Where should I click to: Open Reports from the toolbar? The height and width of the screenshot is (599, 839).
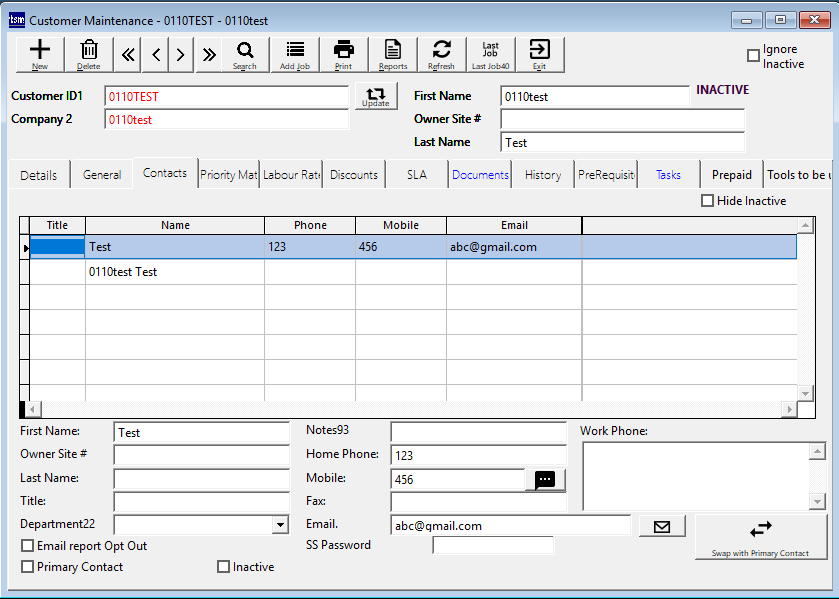pos(393,54)
